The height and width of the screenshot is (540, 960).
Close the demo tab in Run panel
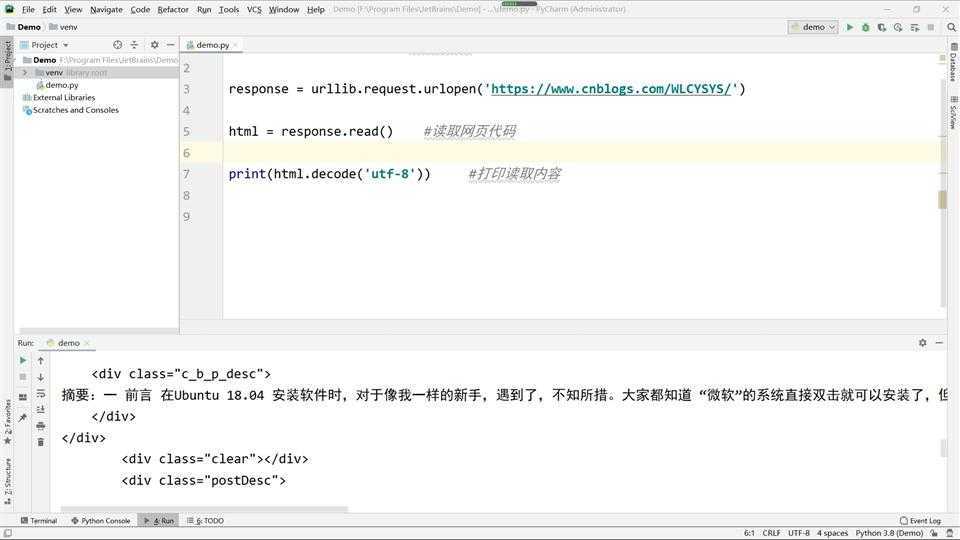click(x=88, y=343)
